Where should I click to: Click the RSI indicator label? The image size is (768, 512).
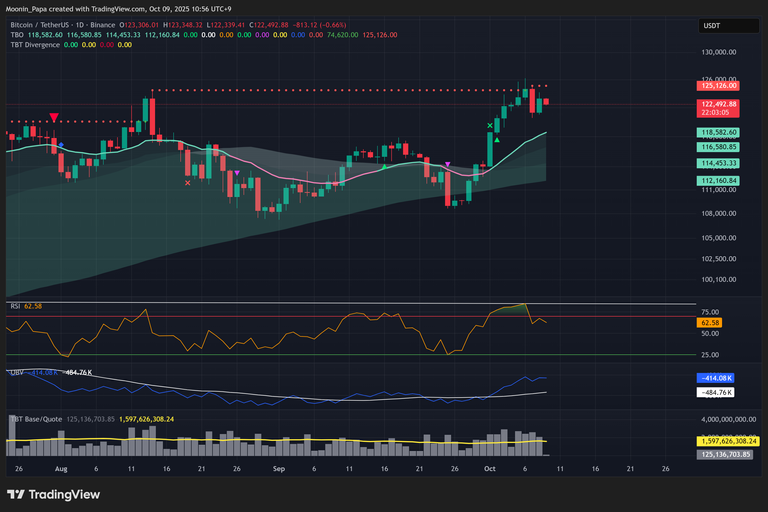15,305
